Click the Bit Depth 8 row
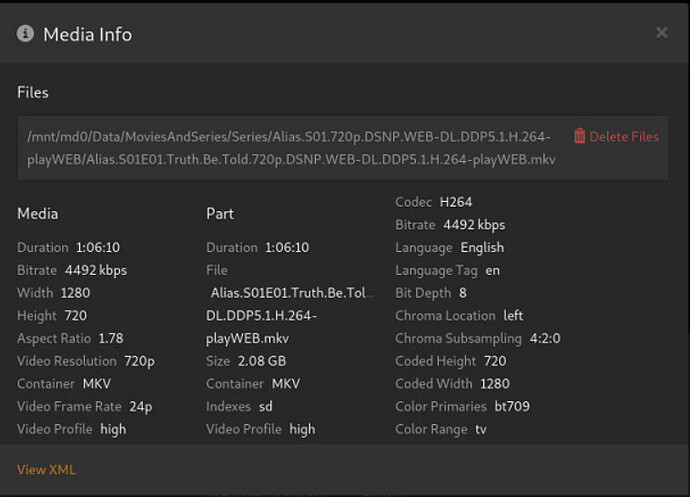The image size is (690, 497). coord(431,293)
